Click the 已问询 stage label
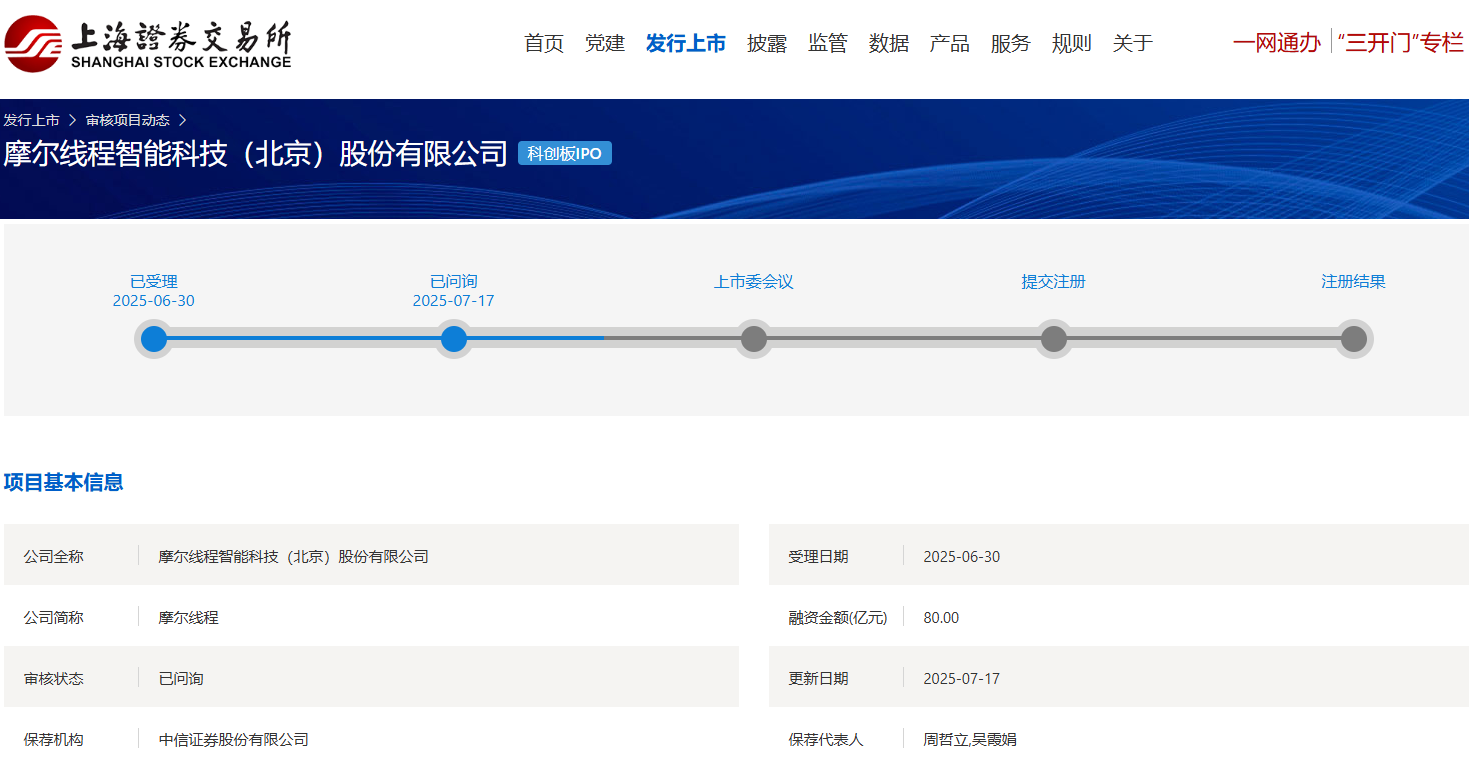 pos(454,282)
